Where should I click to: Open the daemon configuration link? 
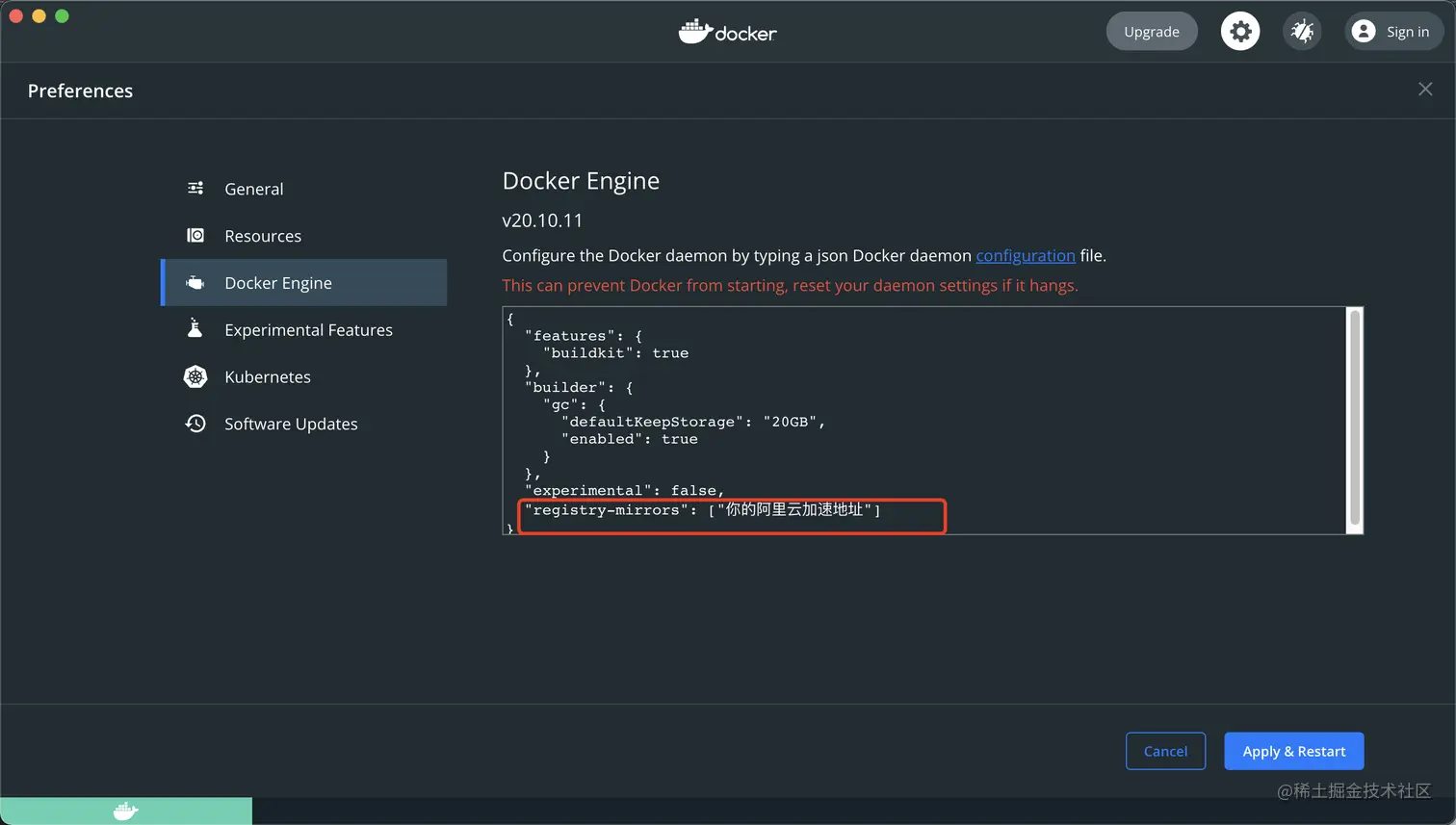tap(1026, 255)
